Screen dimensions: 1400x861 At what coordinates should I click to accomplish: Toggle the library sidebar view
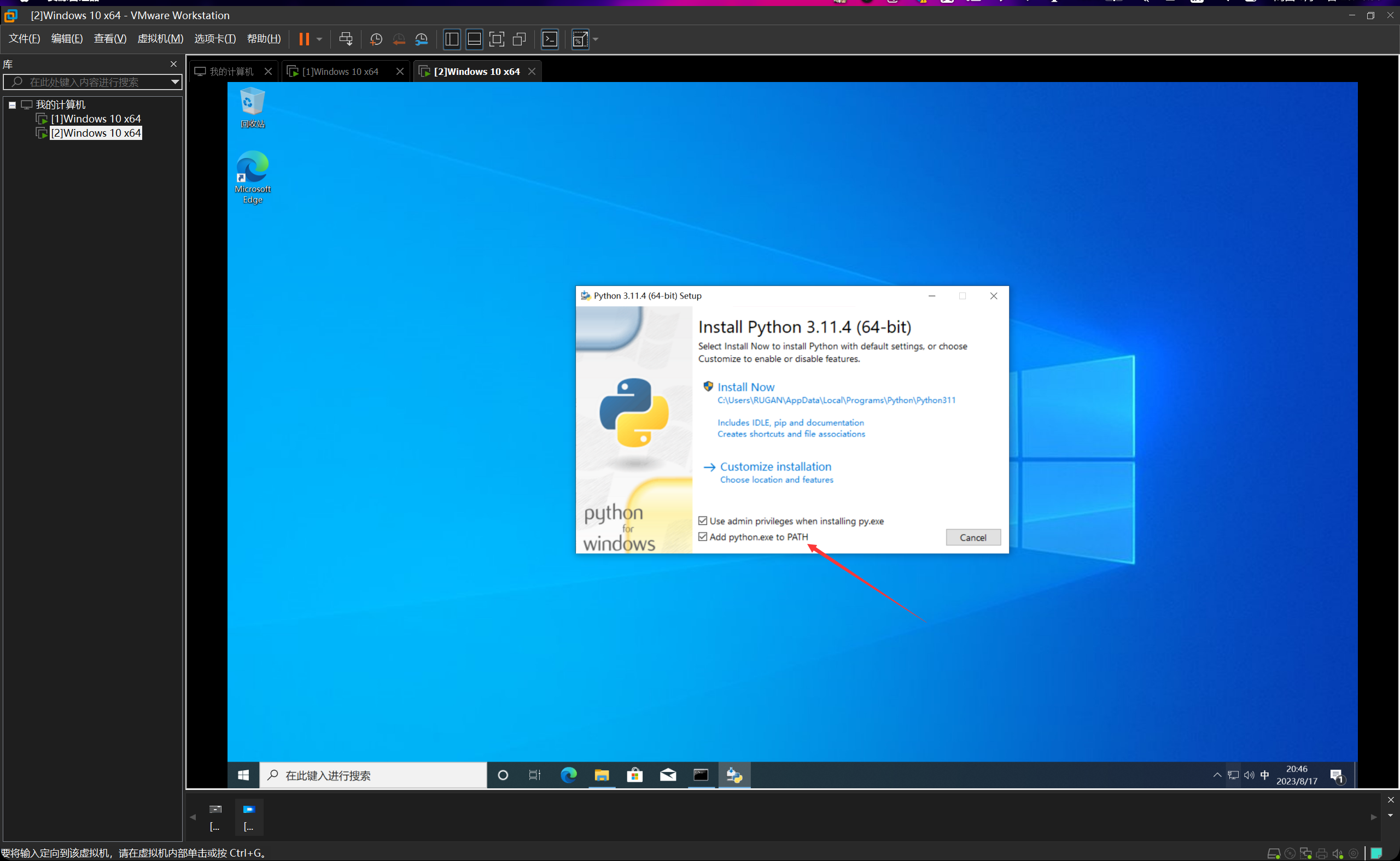tap(452, 39)
